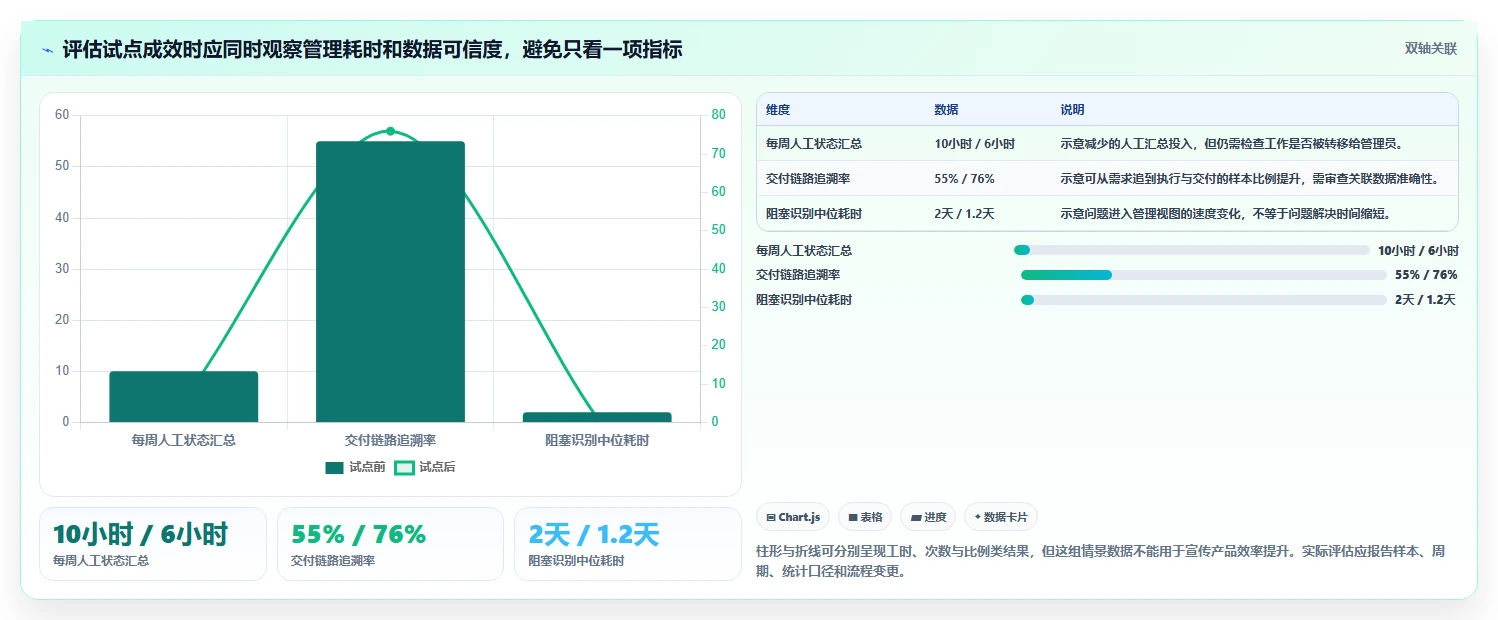Select the 交付链路追溯率 table row label
This screenshot has height=620, width=1498.
(x=808, y=179)
